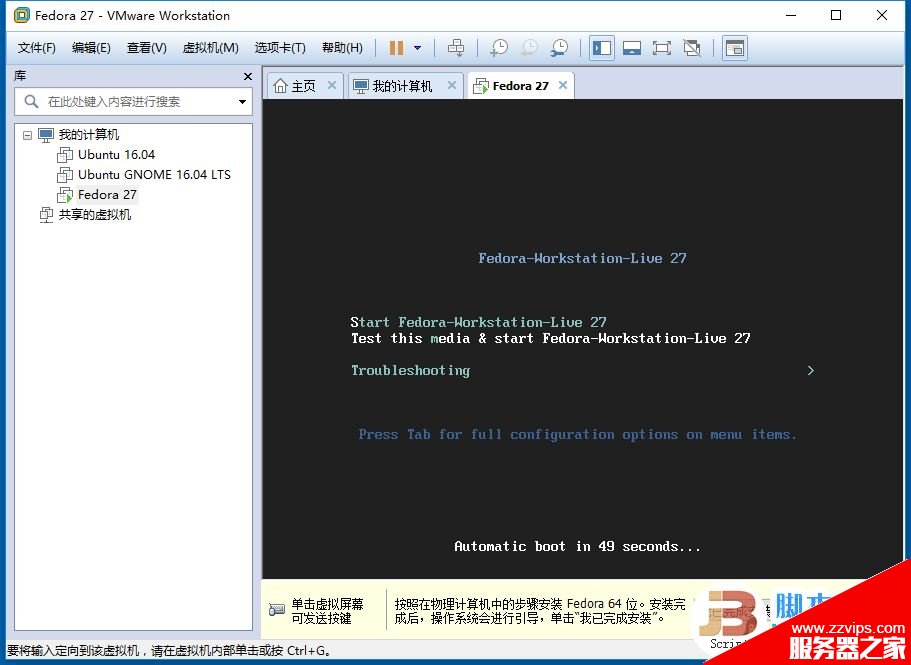Select the Ubuntu 16.04 virtual machine
911x665 pixels.
(116, 154)
